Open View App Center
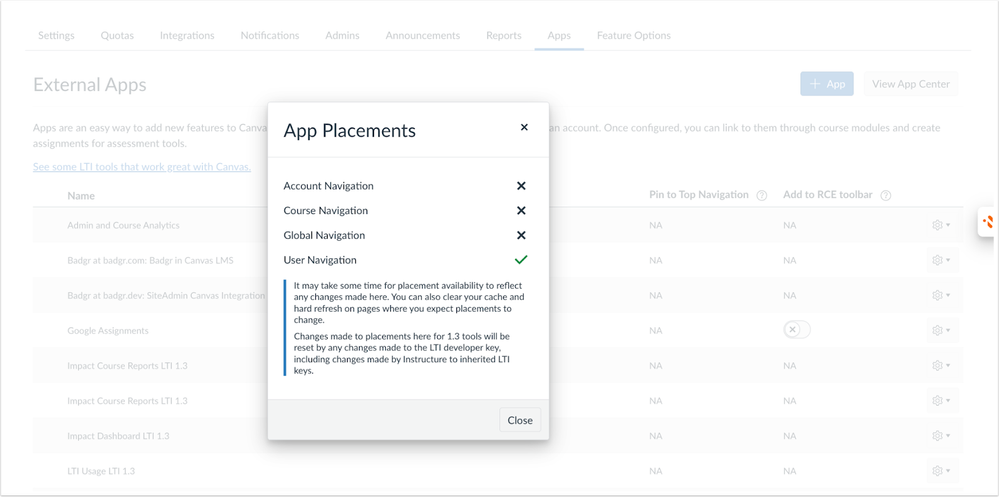 coord(910,84)
